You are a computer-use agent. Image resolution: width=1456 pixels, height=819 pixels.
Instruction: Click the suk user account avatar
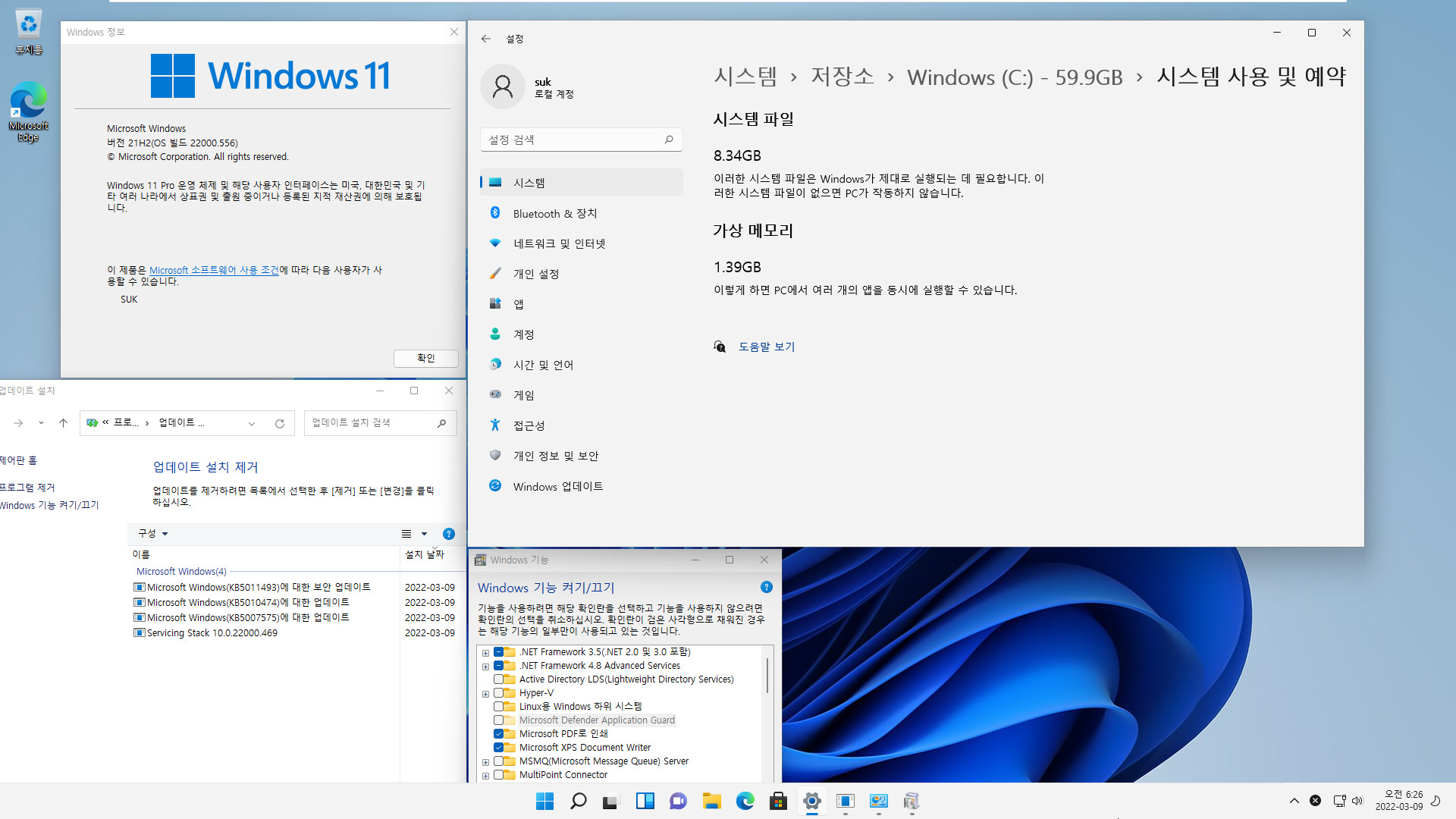502,86
